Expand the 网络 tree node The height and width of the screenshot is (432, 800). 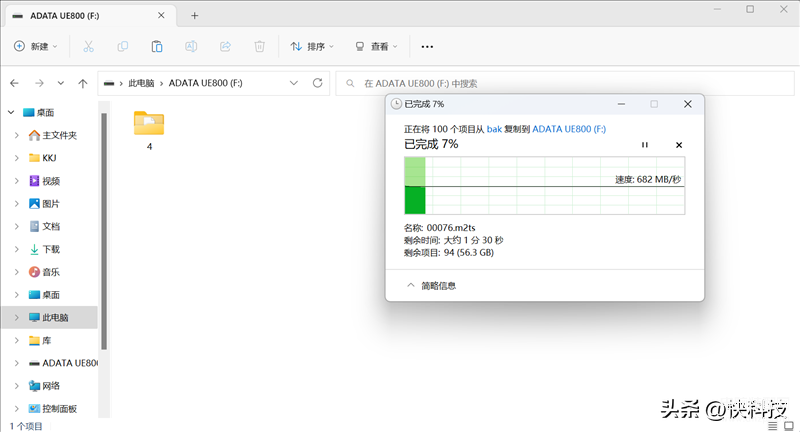click(x=17, y=386)
